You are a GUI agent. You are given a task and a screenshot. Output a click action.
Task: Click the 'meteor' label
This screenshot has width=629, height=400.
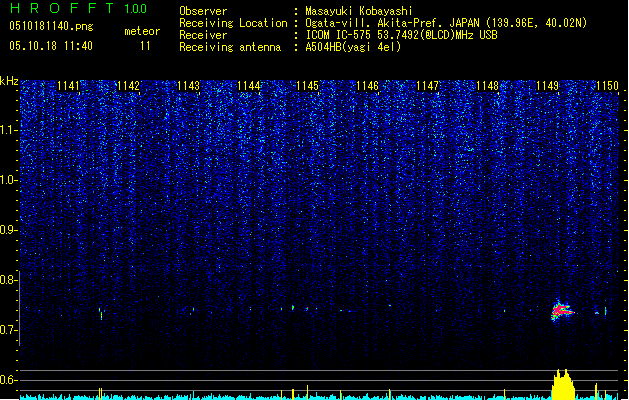(x=142, y=31)
